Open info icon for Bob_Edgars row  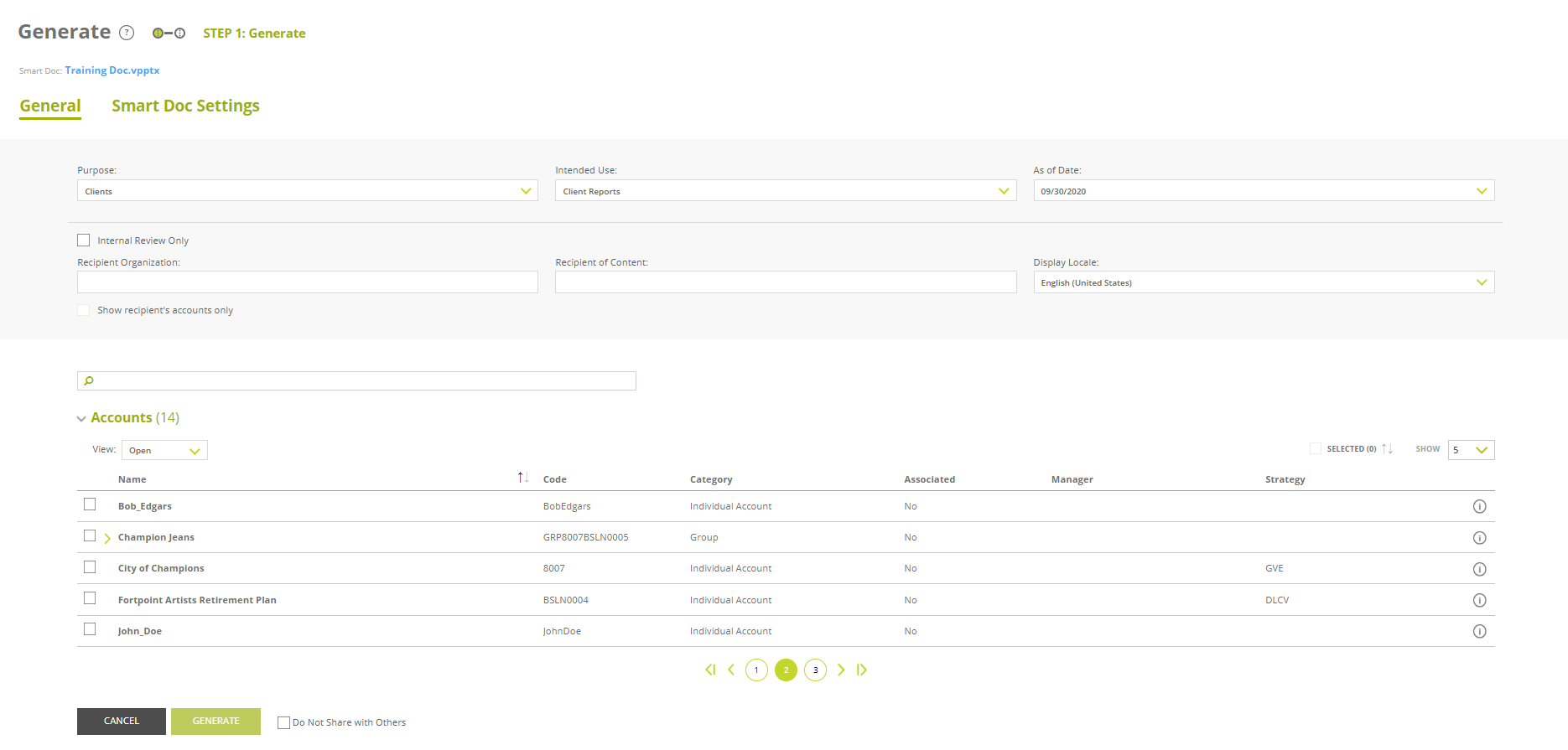click(x=1479, y=506)
